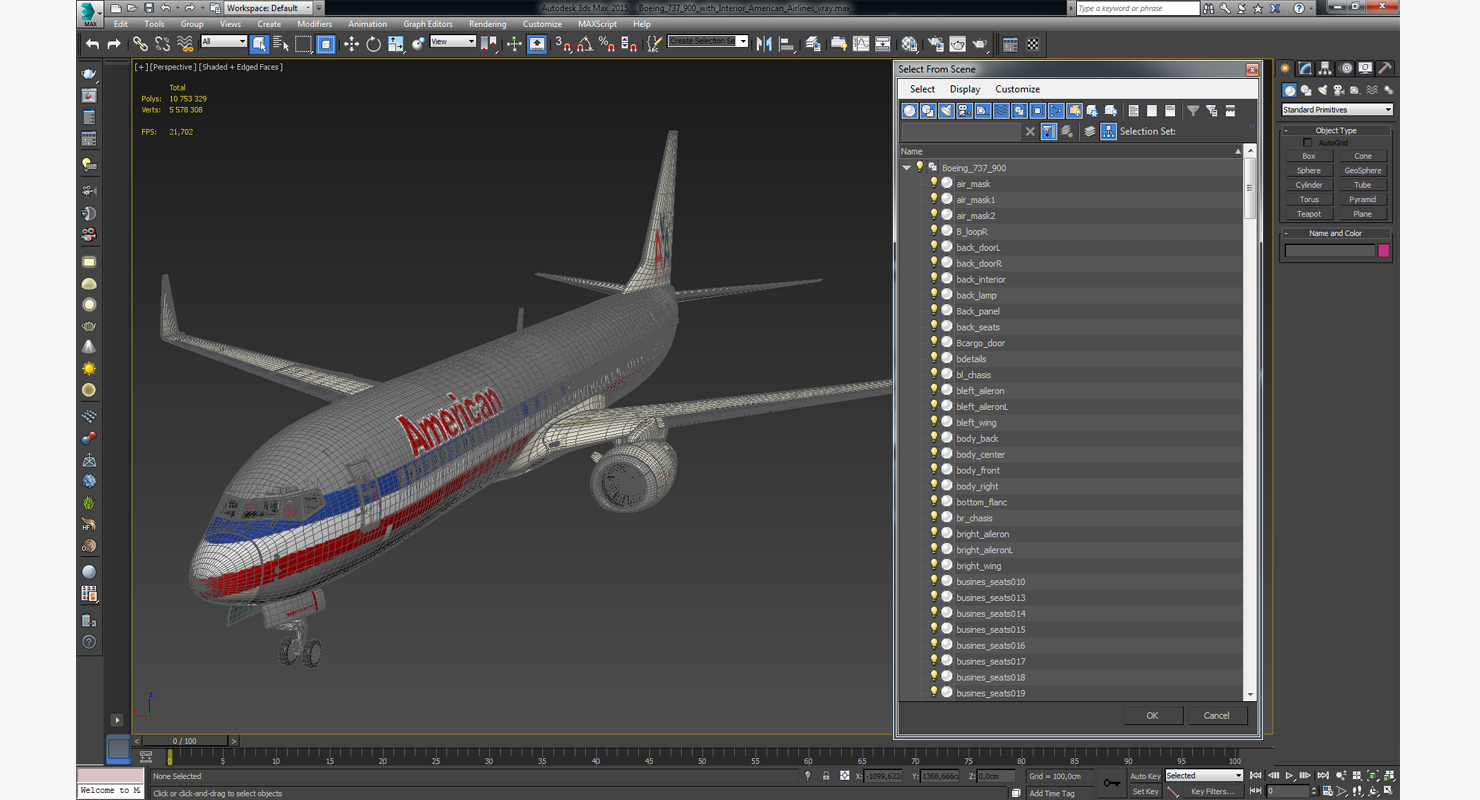Click the Mirror tool icon
1480x800 pixels.
coord(764,44)
